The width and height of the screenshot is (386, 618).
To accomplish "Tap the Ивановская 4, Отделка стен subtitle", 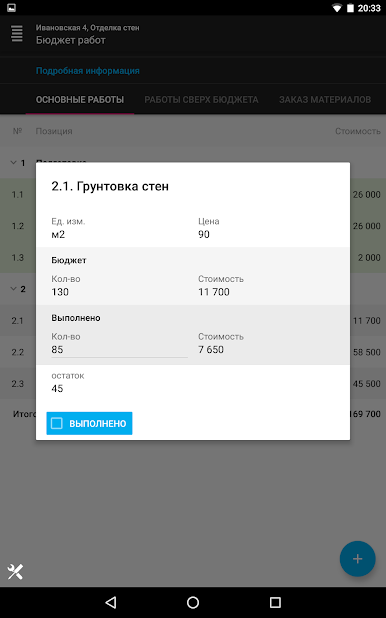I will [x=88, y=28].
